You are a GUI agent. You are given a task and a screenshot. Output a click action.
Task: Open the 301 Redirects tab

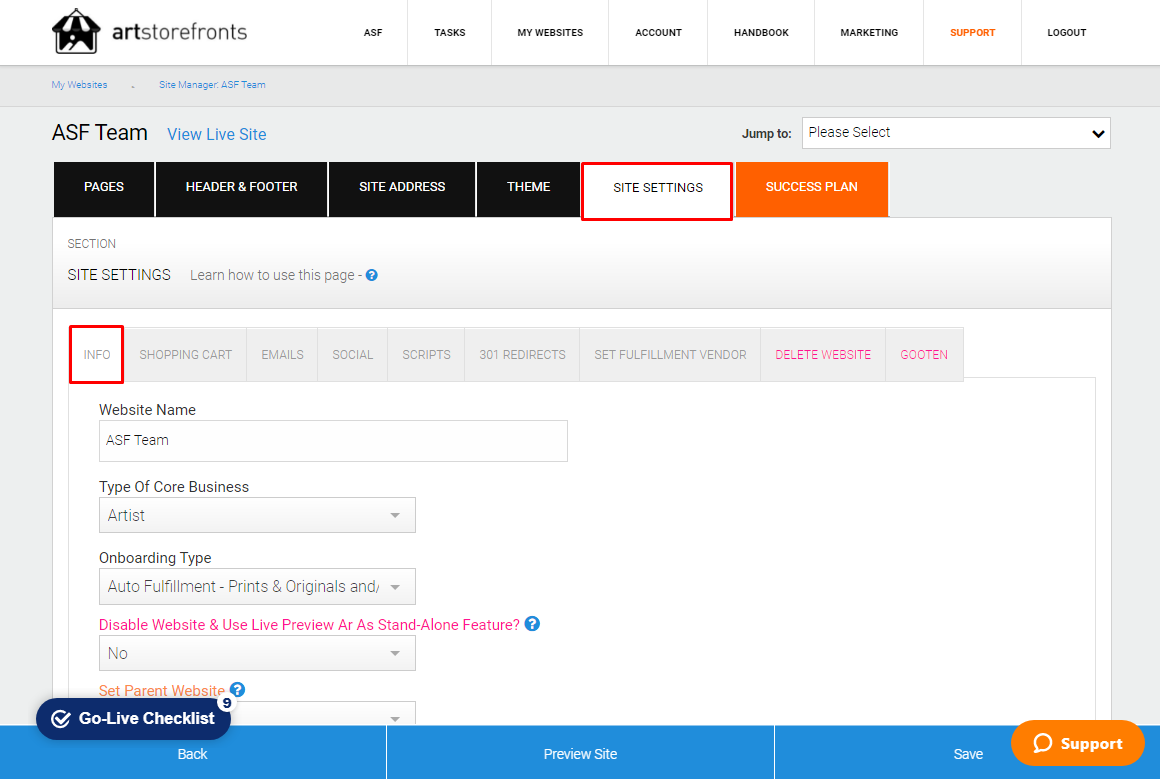(x=522, y=355)
